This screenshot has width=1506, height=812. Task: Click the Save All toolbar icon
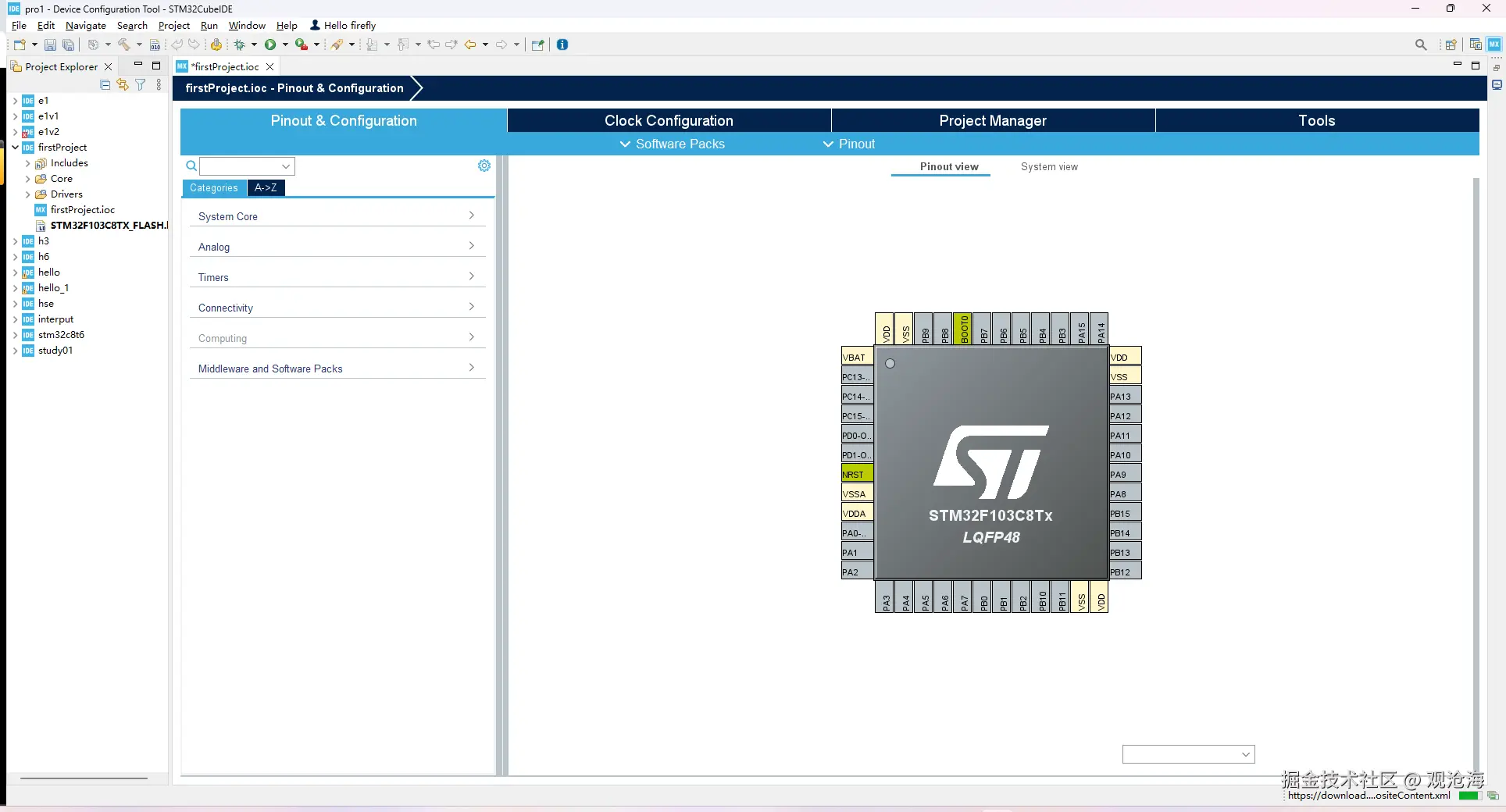(x=69, y=45)
